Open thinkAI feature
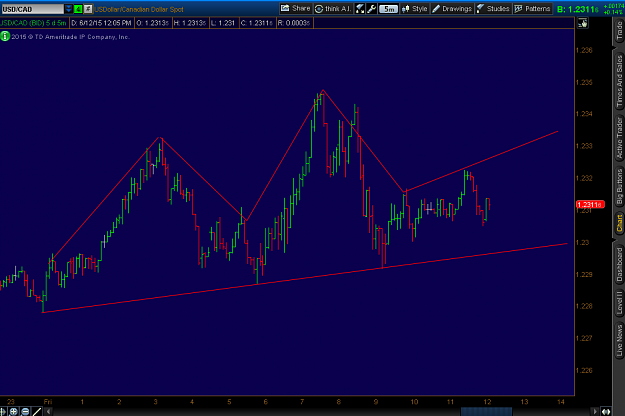This screenshot has height=416, width=625. click(x=333, y=8)
